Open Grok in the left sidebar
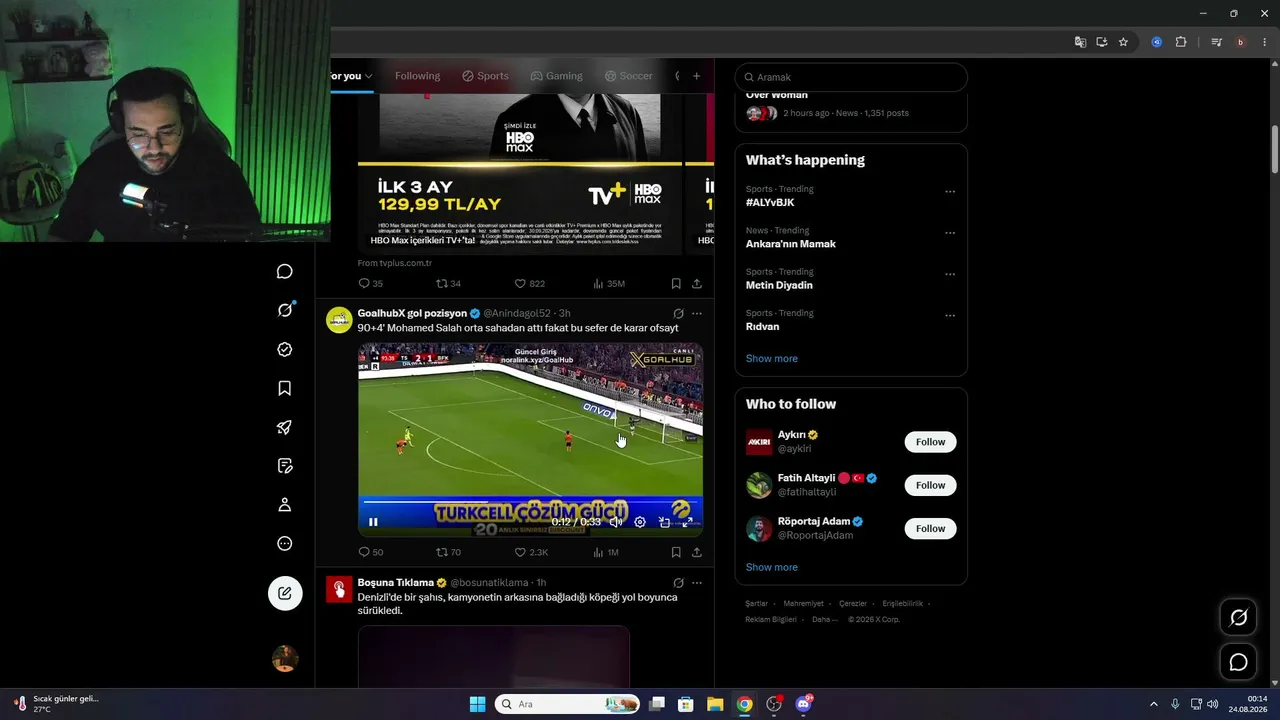Viewport: 1280px width, 720px height. coord(285,310)
